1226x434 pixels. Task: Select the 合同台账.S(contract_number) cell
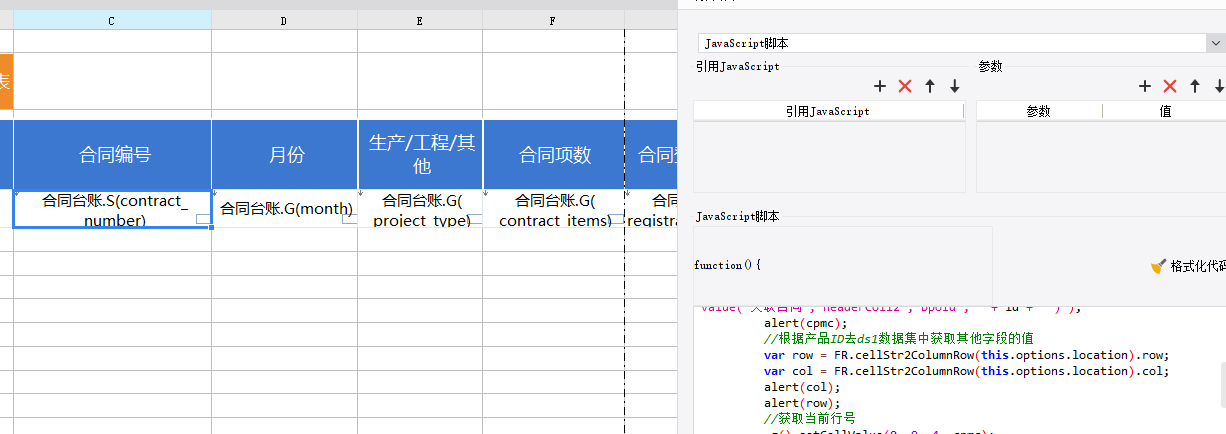click(x=112, y=209)
